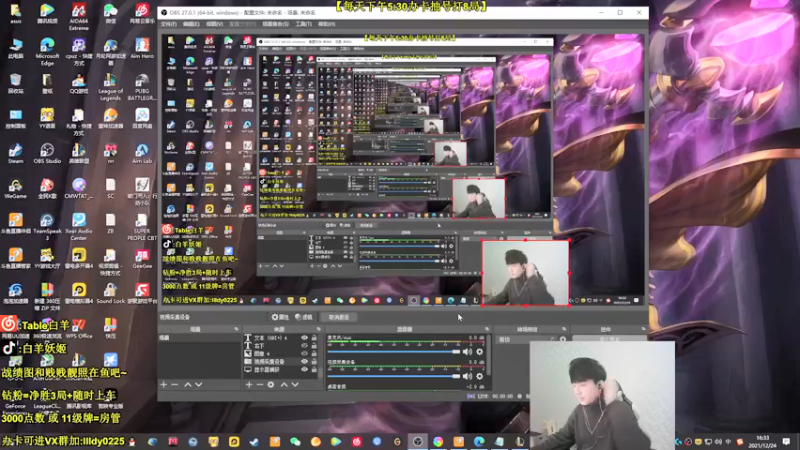Select the video capture device source row
The image size is (800, 450).
click(x=282, y=361)
